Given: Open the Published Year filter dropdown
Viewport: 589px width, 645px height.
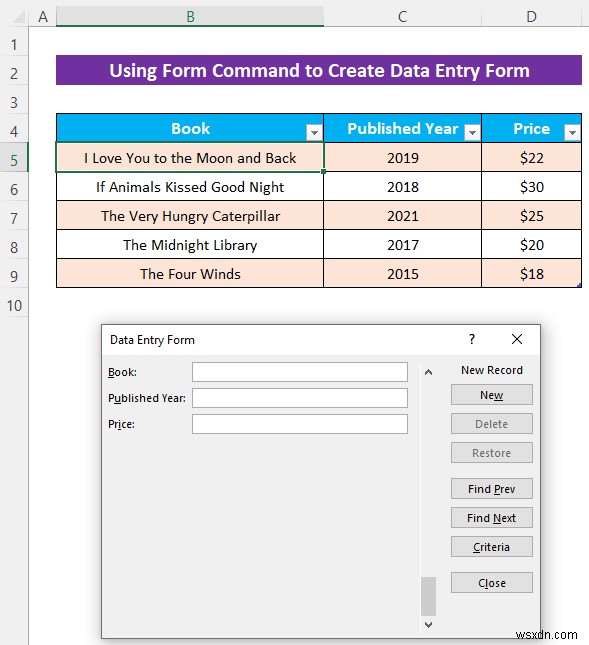Looking at the screenshot, I should [472, 132].
